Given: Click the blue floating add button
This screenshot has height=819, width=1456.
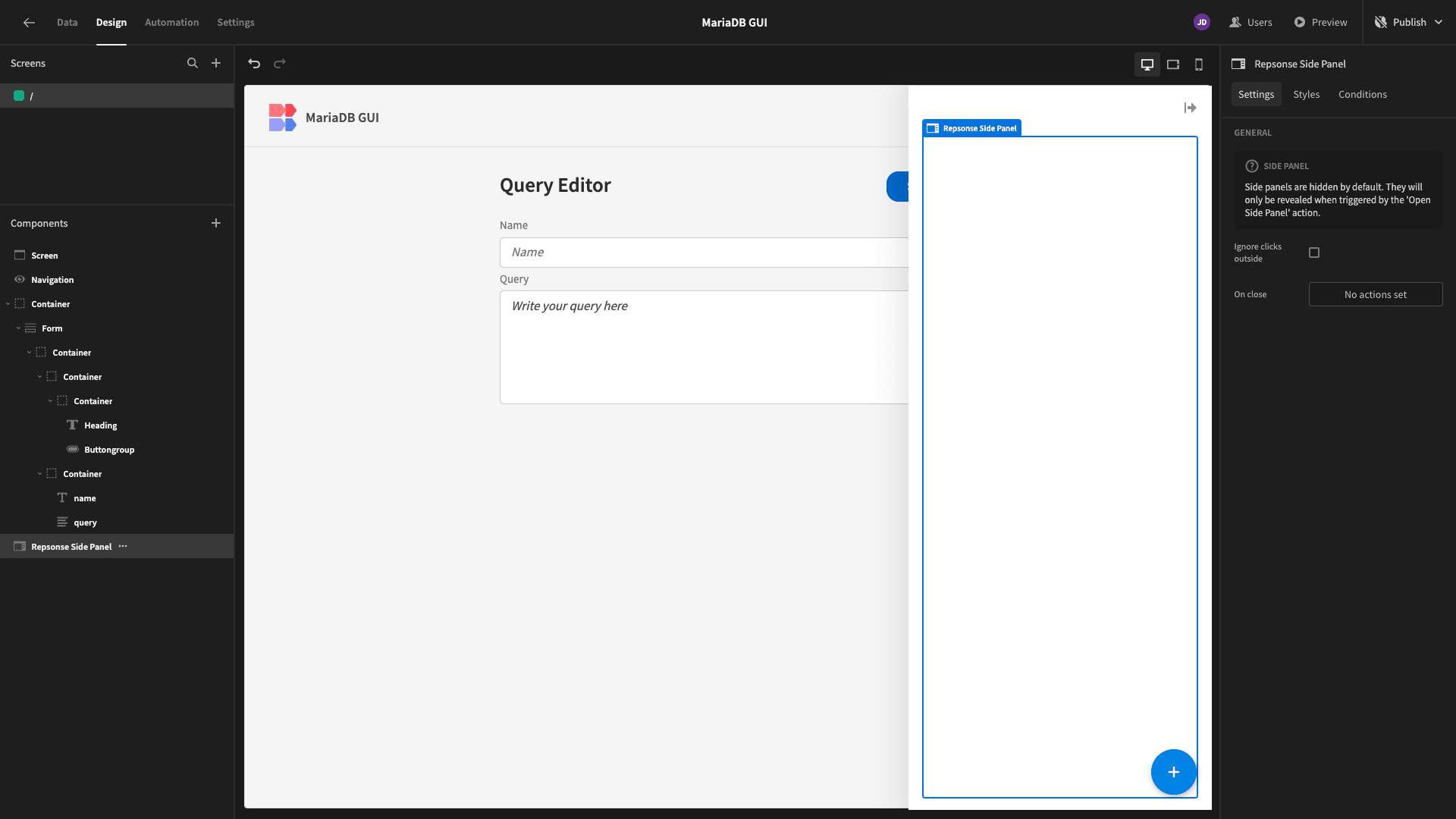Looking at the screenshot, I should click(x=1173, y=772).
